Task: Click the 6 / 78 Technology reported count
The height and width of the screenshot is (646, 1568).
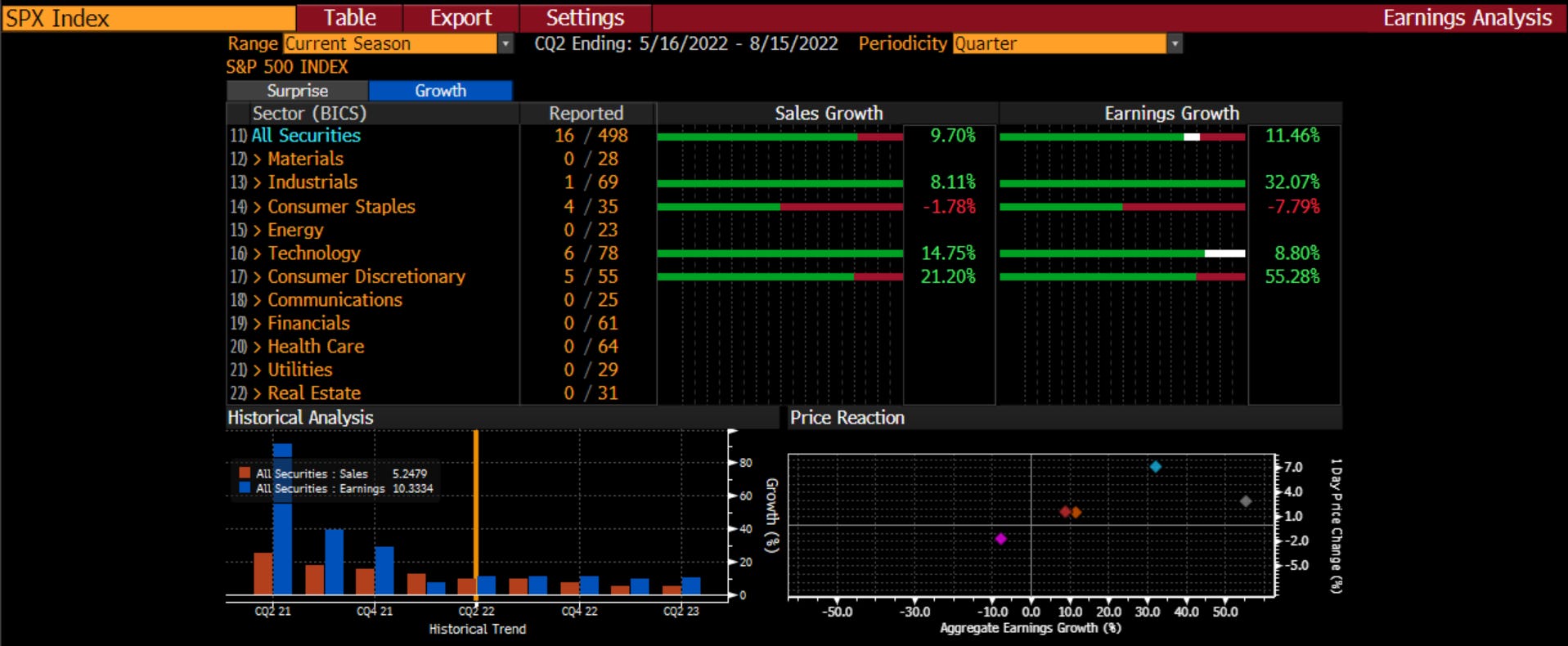Action: [x=591, y=253]
